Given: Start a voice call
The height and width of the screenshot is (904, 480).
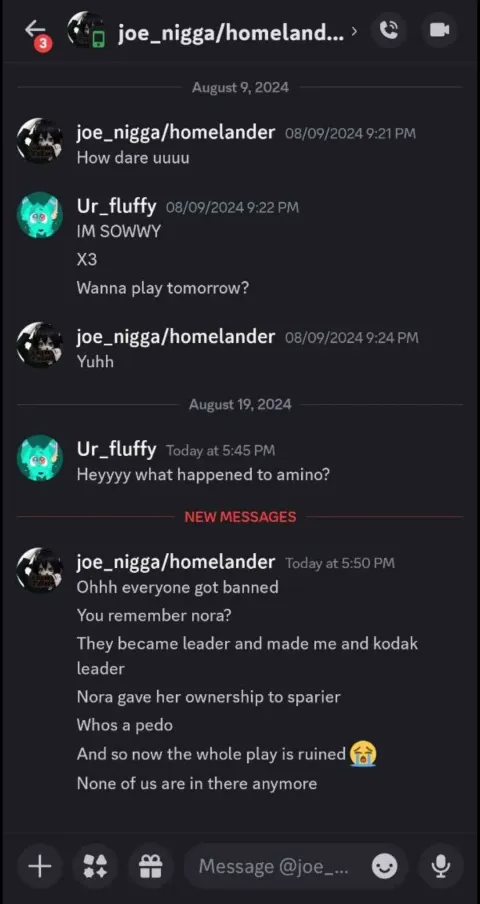Looking at the screenshot, I should [x=390, y=30].
